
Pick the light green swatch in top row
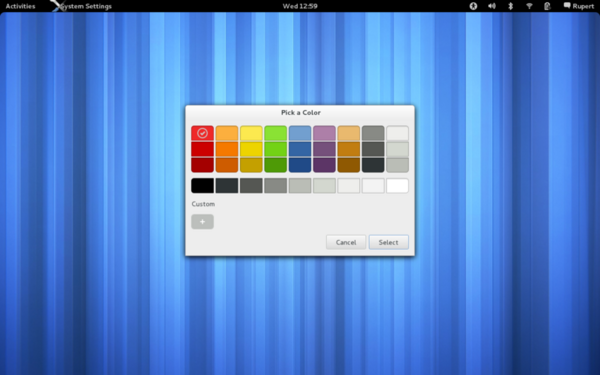click(276, 133)
